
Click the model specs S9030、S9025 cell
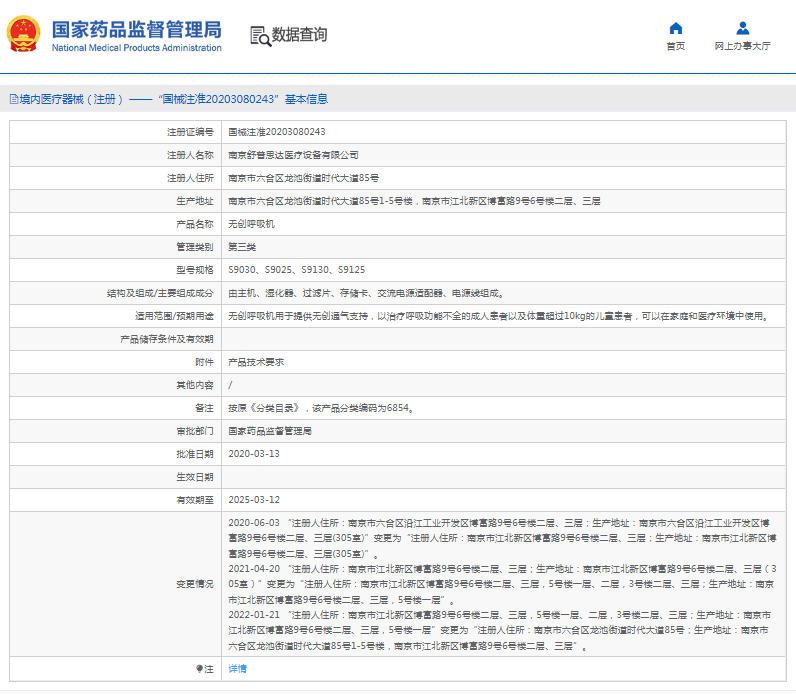[296, 270]
